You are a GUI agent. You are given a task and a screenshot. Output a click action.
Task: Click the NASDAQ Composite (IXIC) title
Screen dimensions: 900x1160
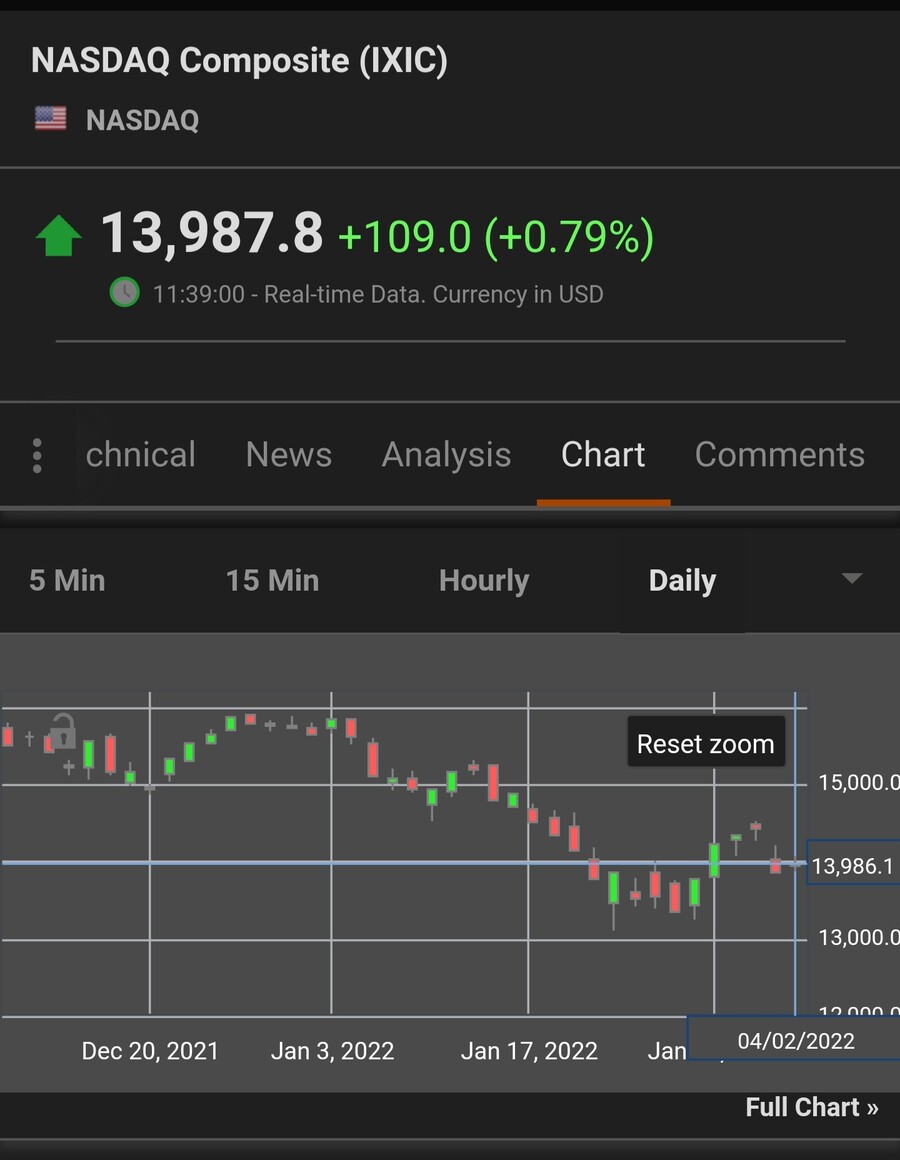tap(239, 61)
